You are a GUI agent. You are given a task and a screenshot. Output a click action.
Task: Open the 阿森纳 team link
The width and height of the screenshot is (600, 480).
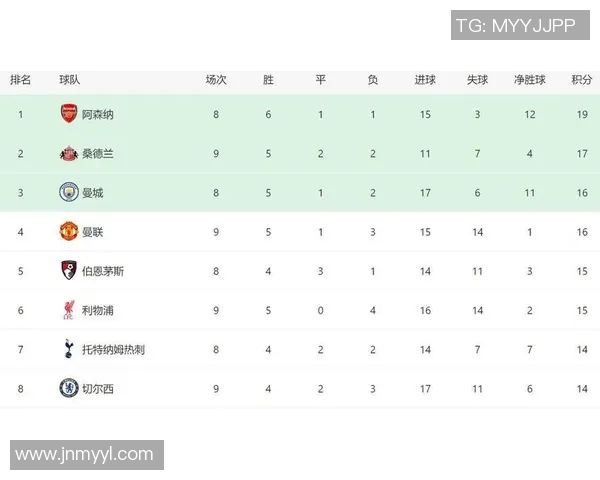[x=98, y=114]
